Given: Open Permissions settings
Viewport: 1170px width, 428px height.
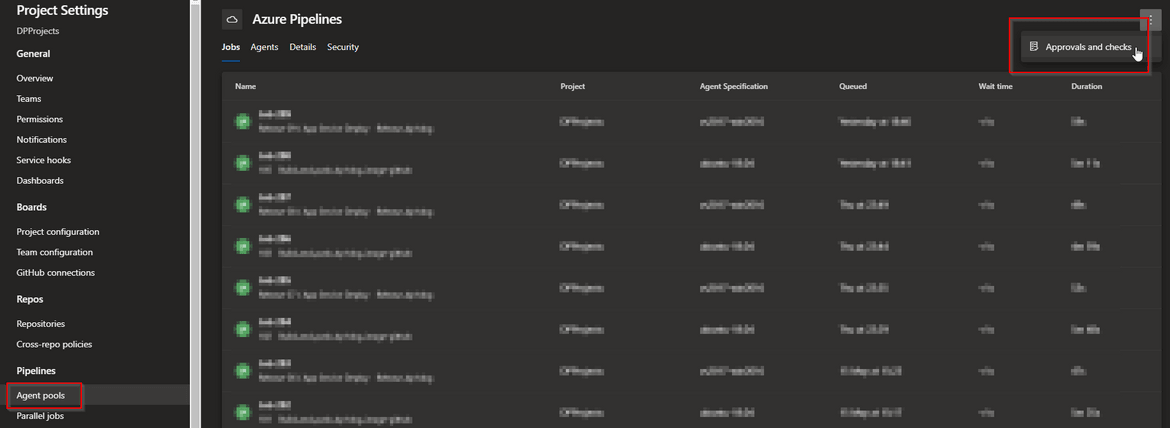Looking at the screenshot, I should click(40, 119).
